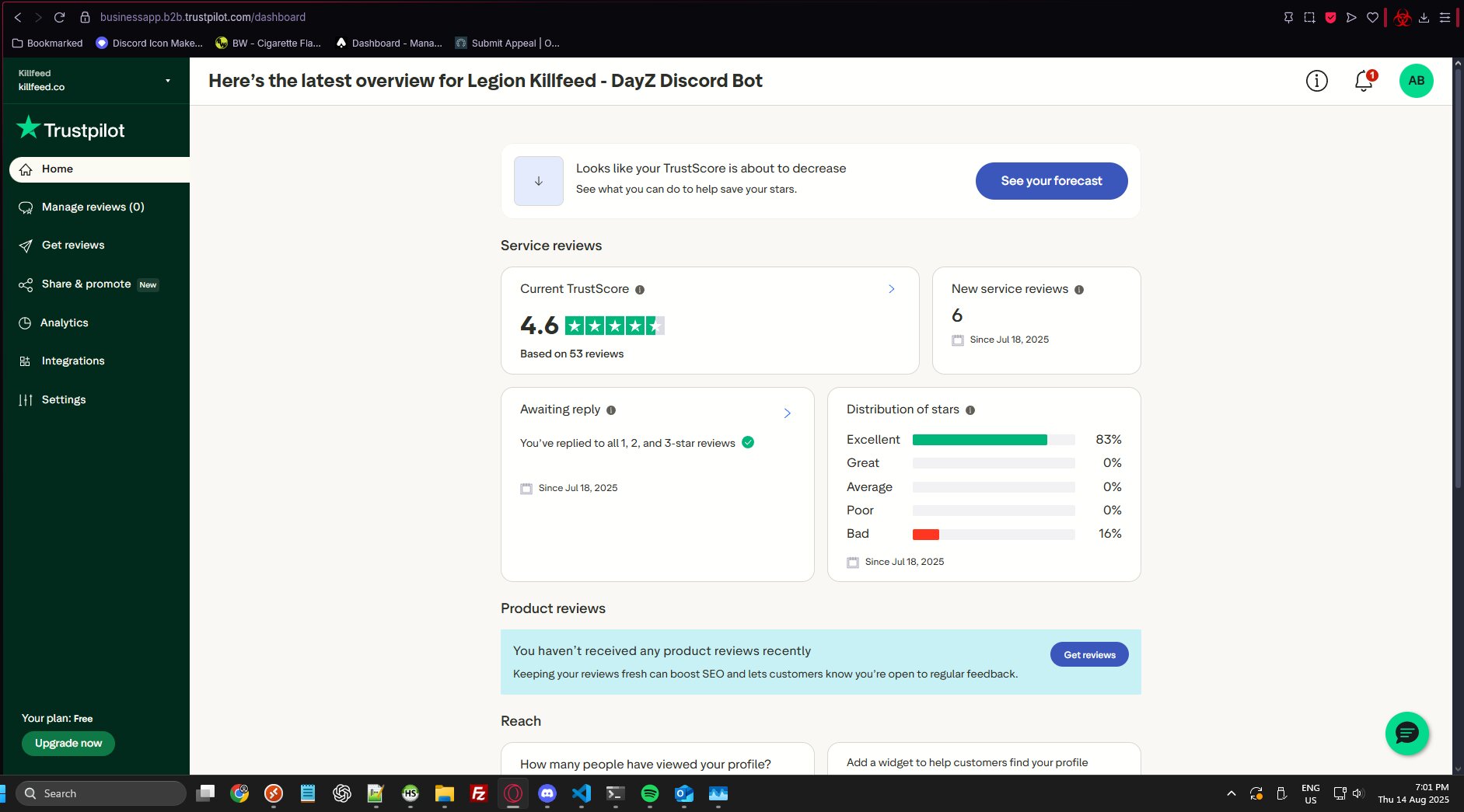The width and height of the screenshot is (1464, 812).
Task: Open FileZilla from the taskbar
Action: [479, 793]
